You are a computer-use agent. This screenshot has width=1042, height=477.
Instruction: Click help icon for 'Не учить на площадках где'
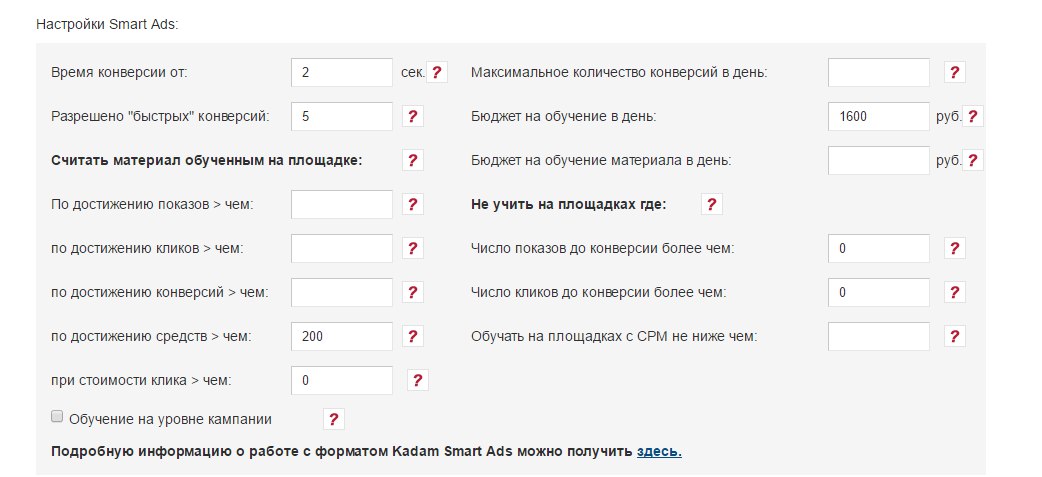coord(711,204)
